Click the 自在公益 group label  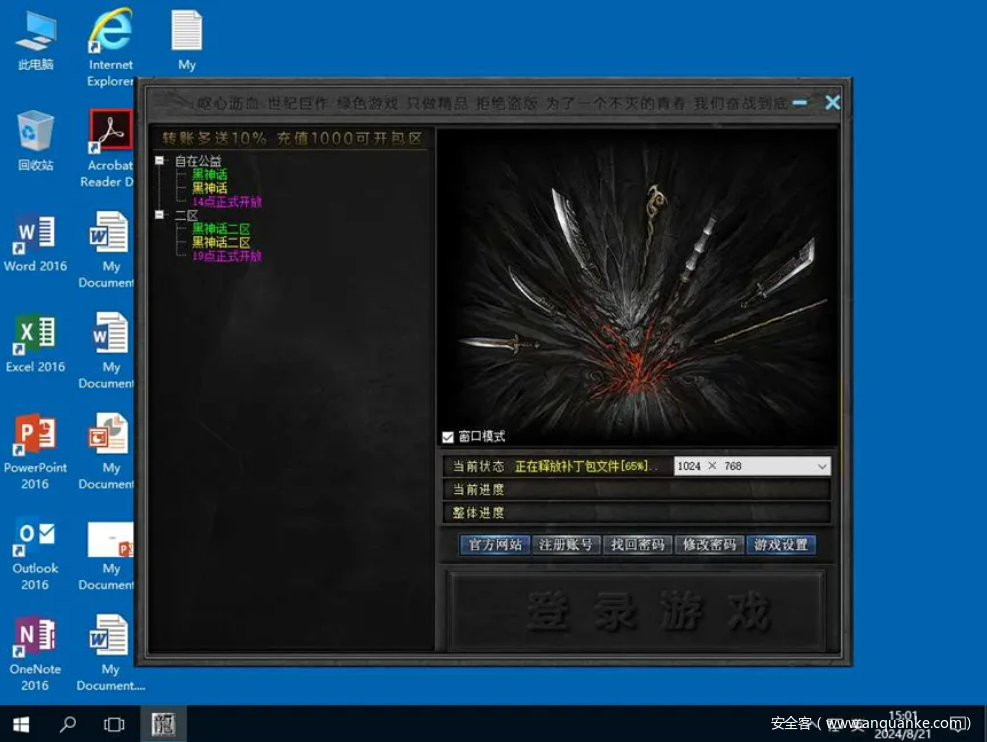click(198, 161)
